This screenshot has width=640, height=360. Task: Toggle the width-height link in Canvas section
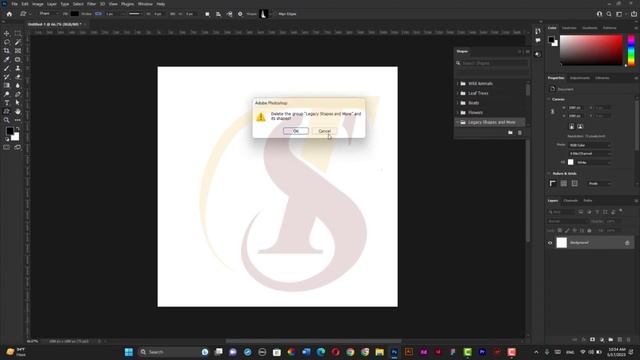[x=553, y=111]
